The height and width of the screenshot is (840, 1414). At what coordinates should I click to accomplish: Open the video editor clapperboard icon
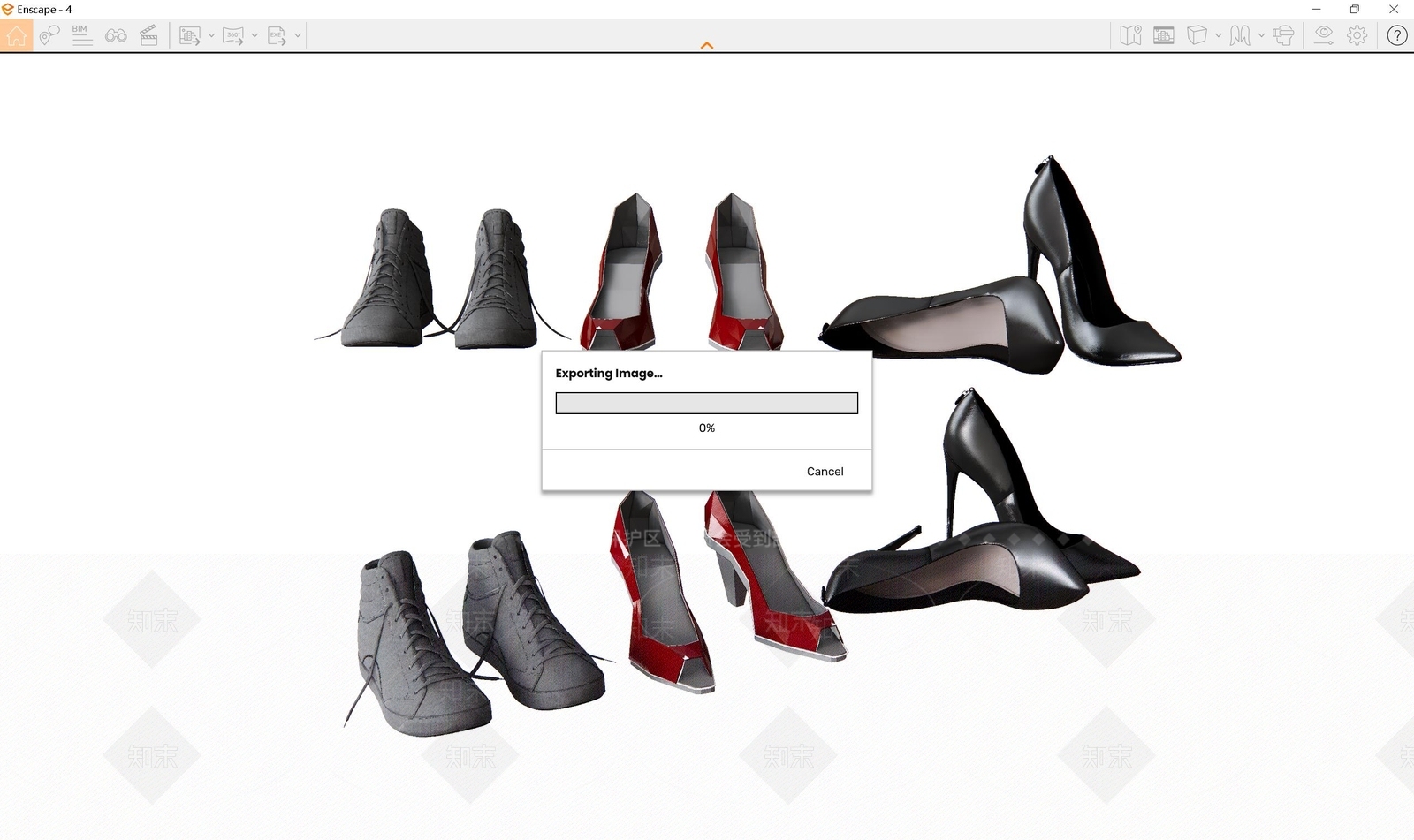point(148,35)
